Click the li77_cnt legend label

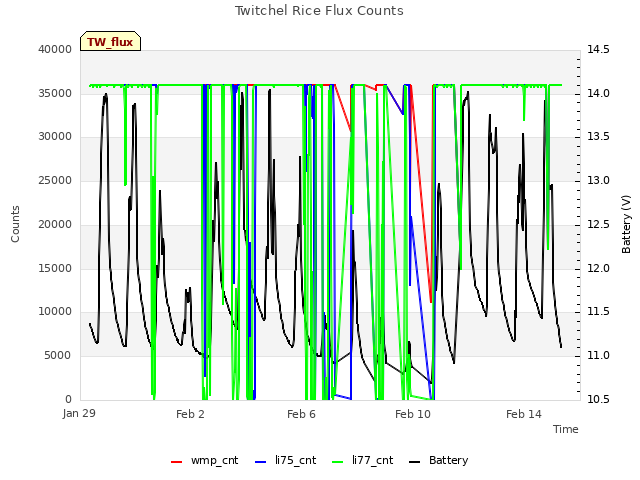pos(372,460)
